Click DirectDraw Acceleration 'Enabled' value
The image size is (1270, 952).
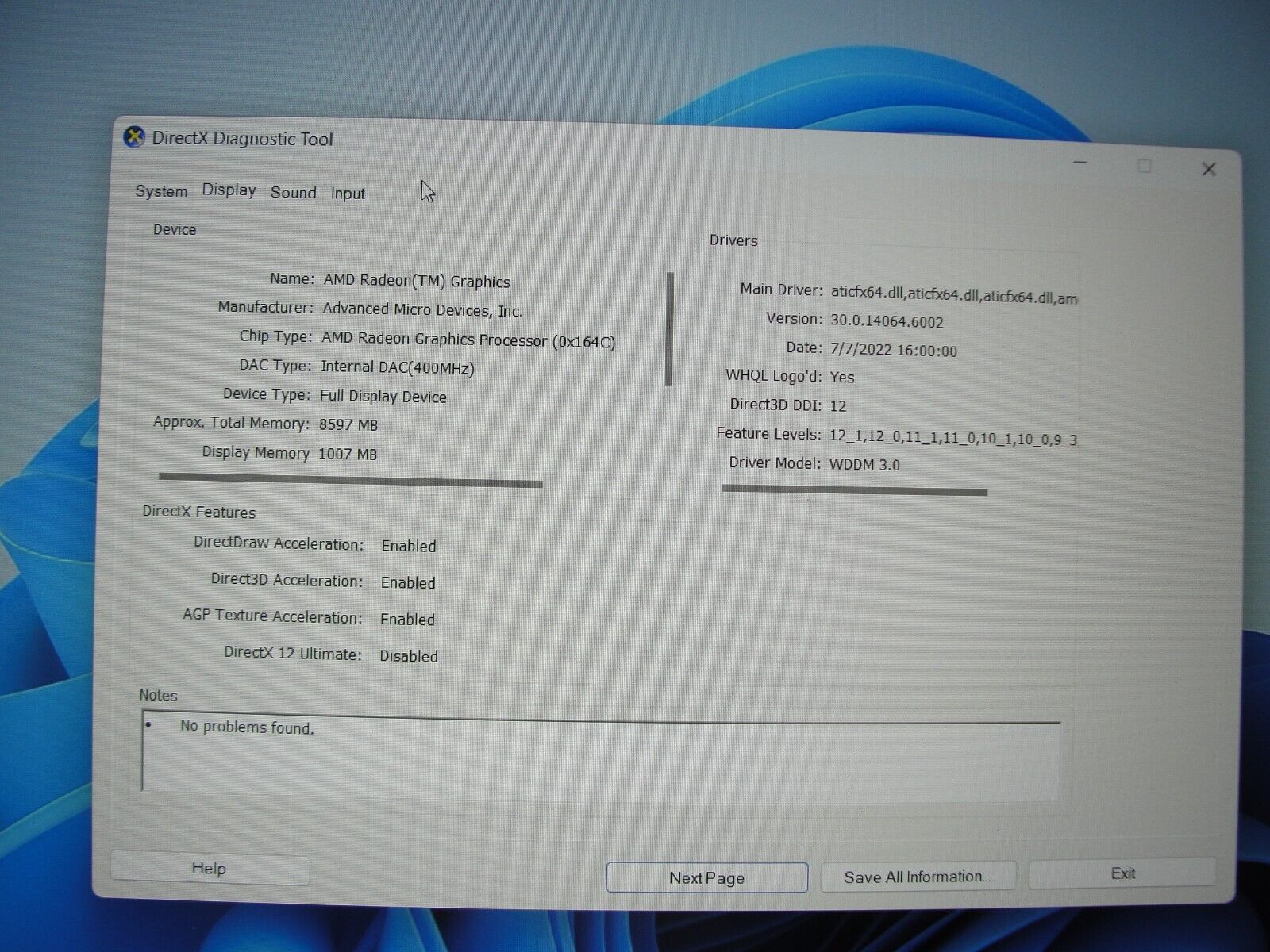point(409,546)
